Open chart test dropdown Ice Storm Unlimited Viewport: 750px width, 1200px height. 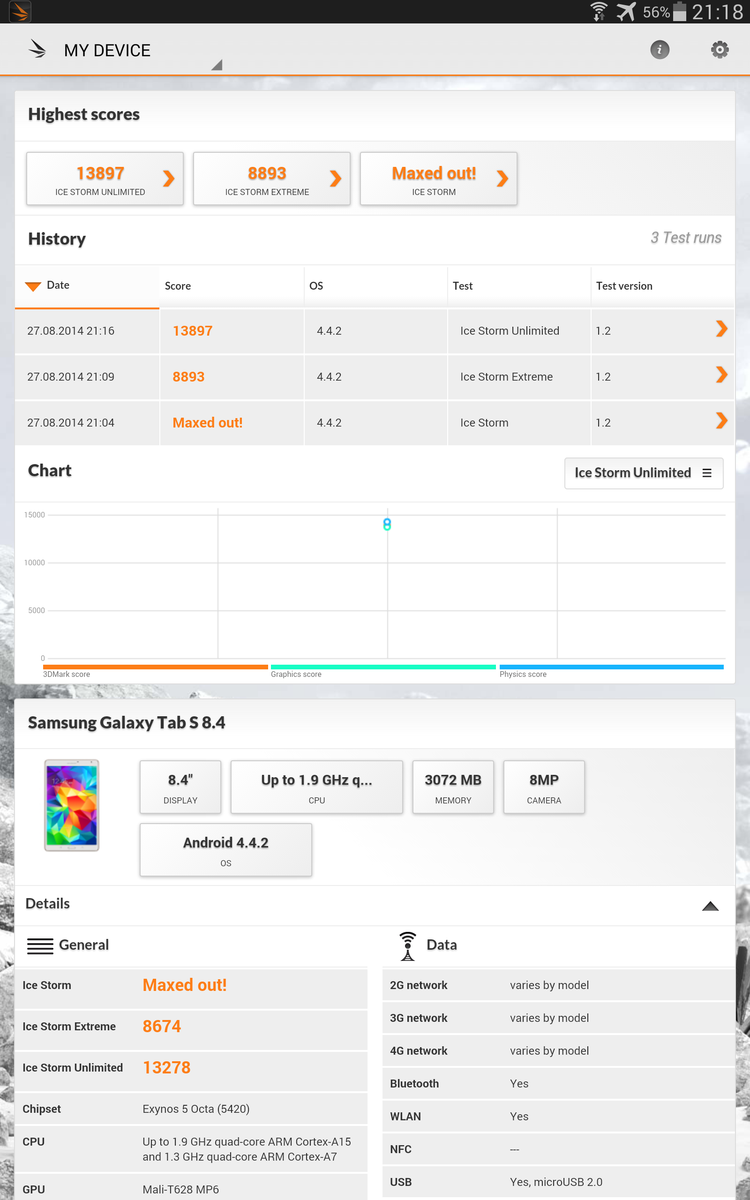[643, 473]
